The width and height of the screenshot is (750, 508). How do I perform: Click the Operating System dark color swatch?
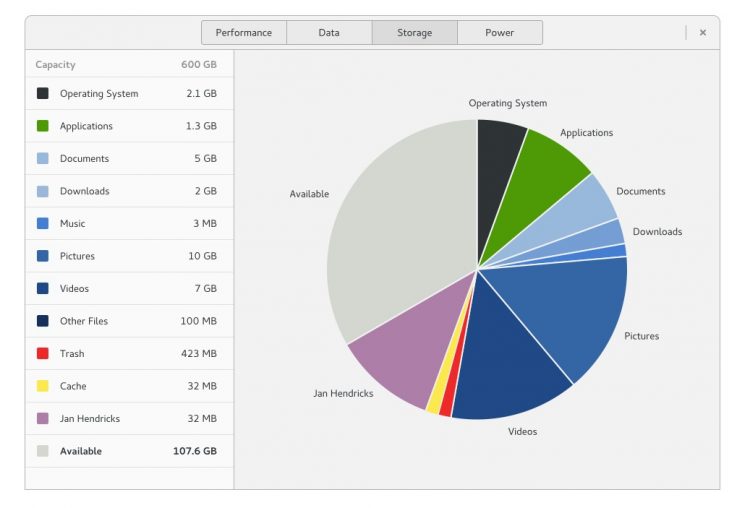[43, 94]
